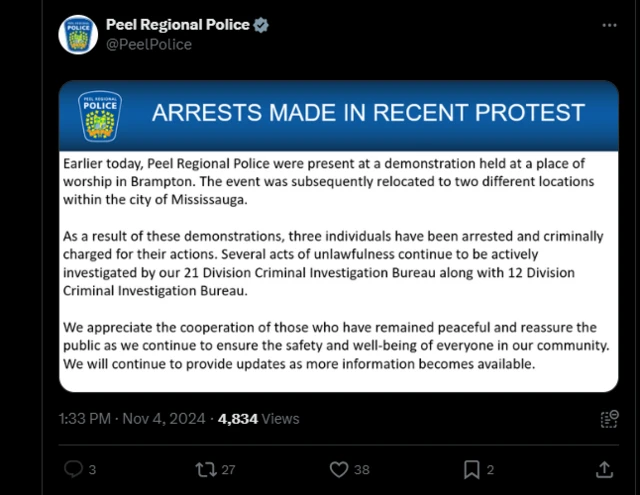Reply to the Peel Police post
The image size is (640, 495).
click(73, 469)
